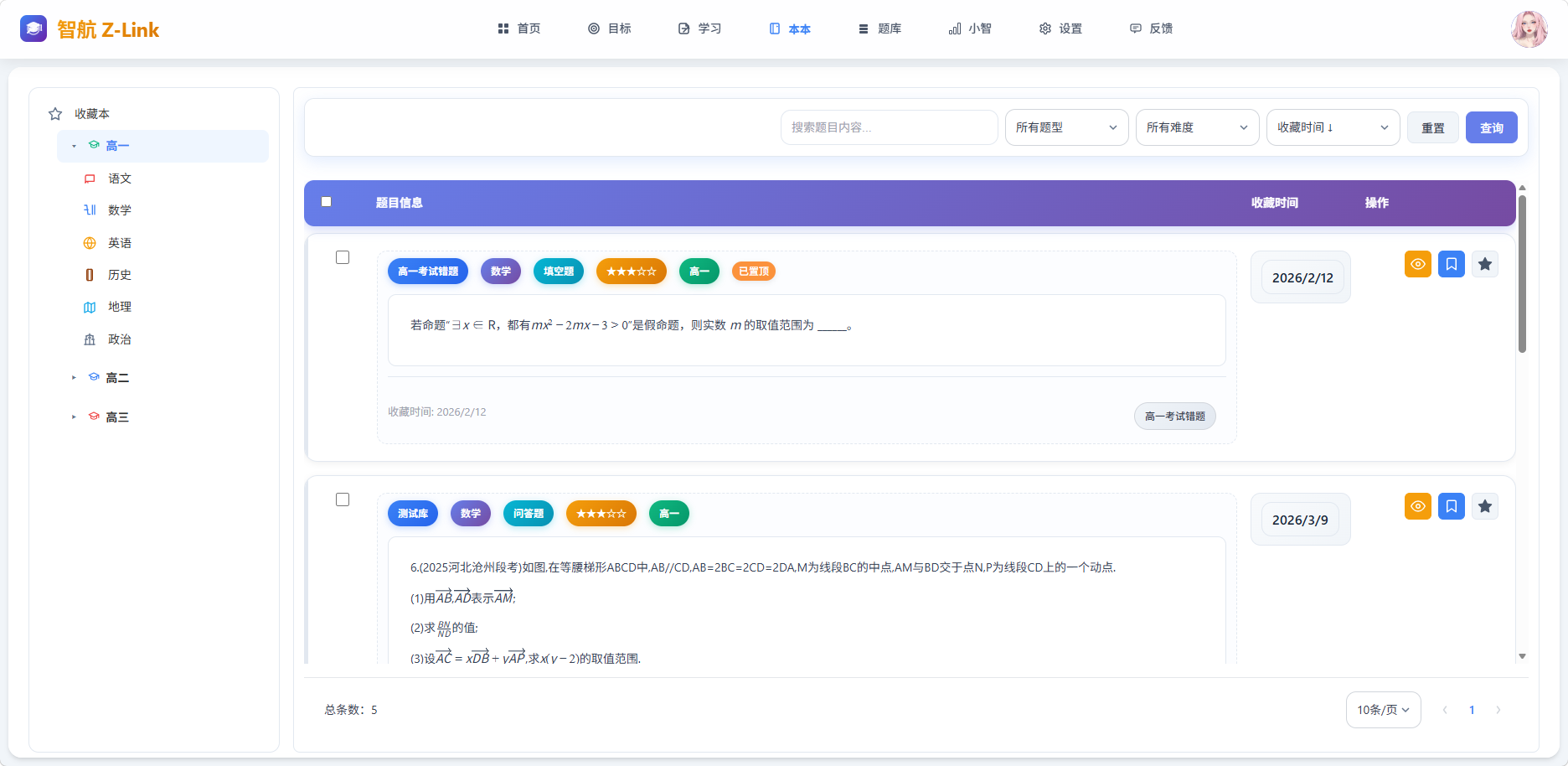Go to the 首页 tab

pyautogui.click(x=519, y=28)
